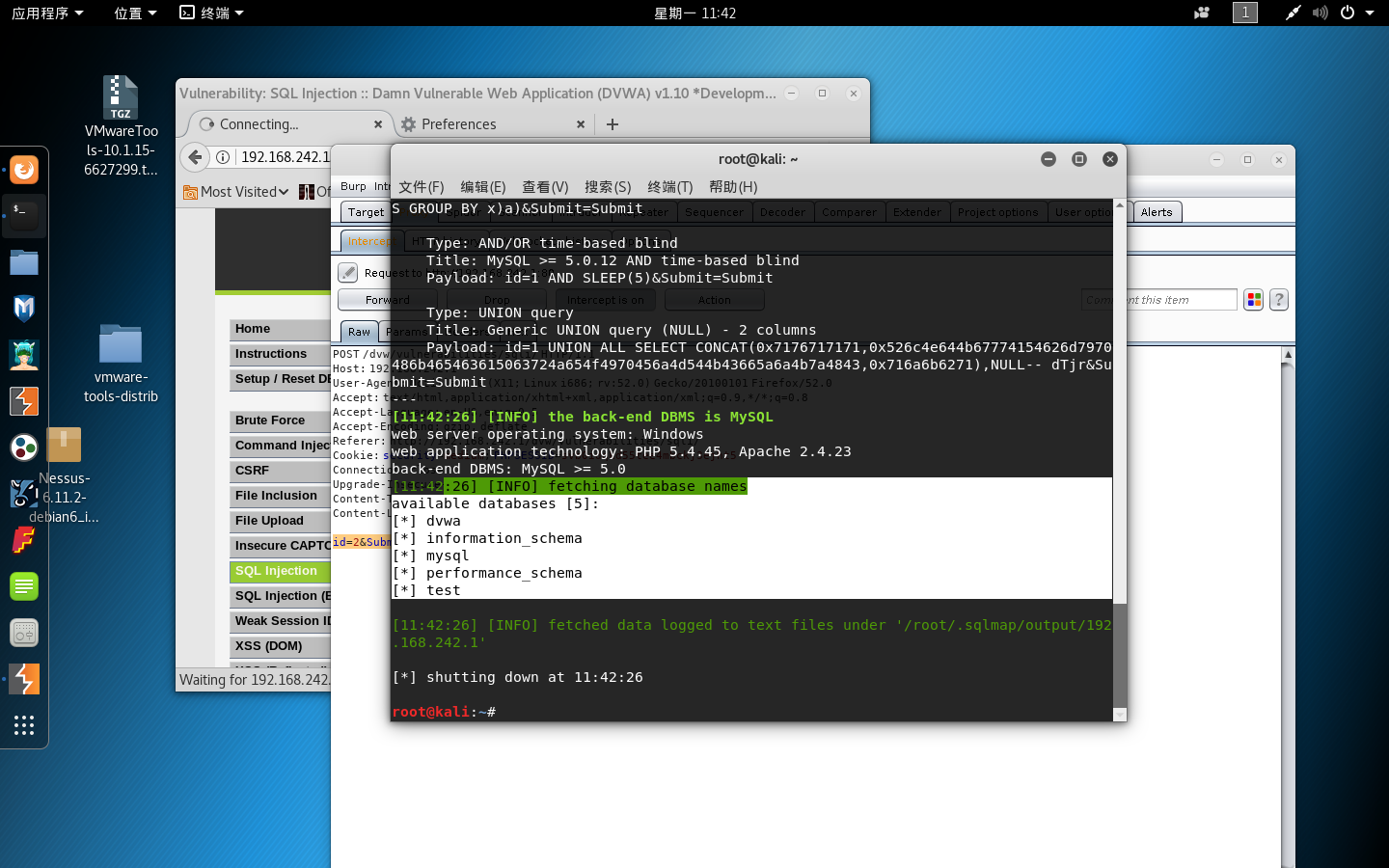Image resolution: width=1389 pixels, height=868 pixels.
Task: Click the pencil edit icon in Burp Intercept
Action: [x=348, y=273]
